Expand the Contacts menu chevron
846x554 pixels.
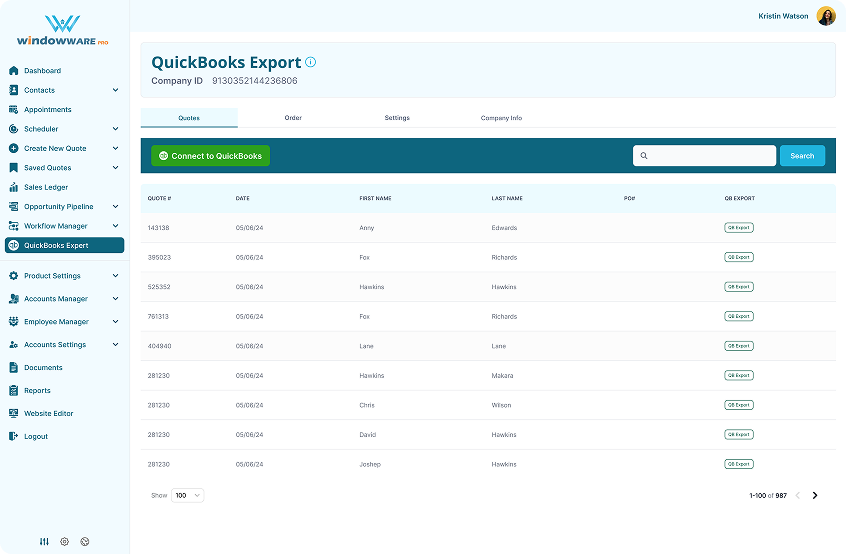115,90
